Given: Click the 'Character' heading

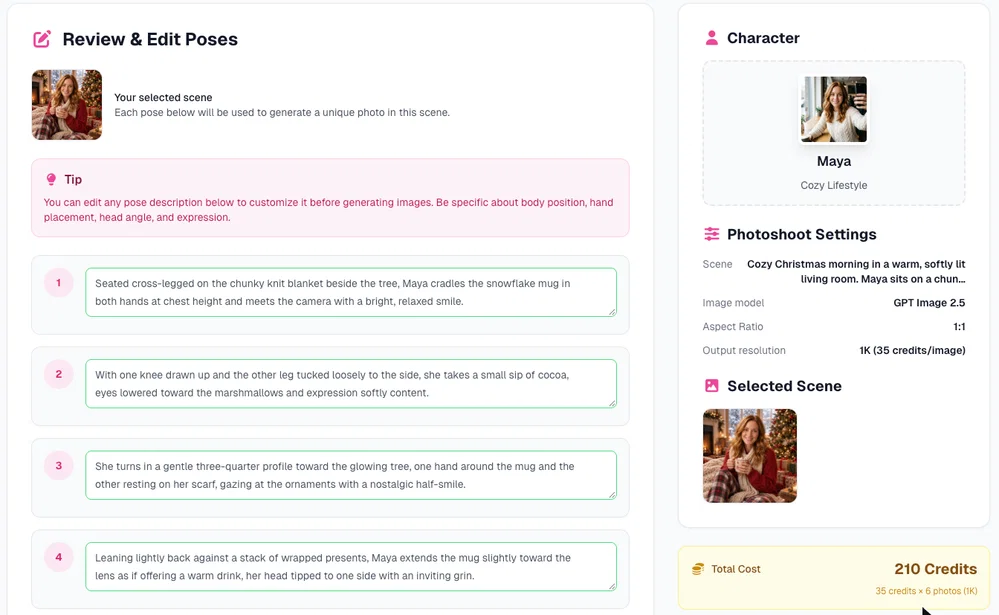Looking at the screenshot, I should [x=763, y=38].
